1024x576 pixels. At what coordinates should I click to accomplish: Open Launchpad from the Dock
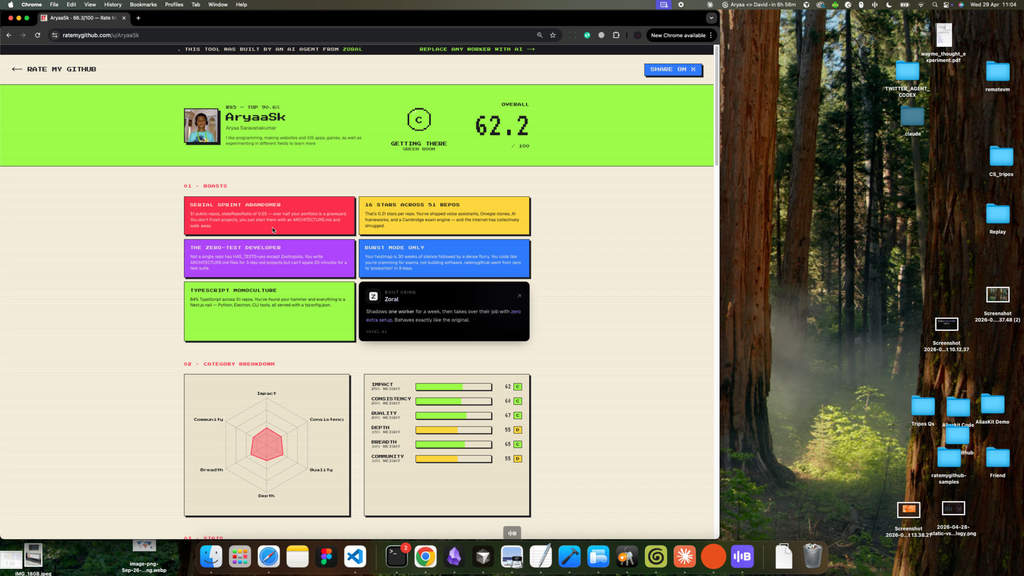tap(240, 556)
